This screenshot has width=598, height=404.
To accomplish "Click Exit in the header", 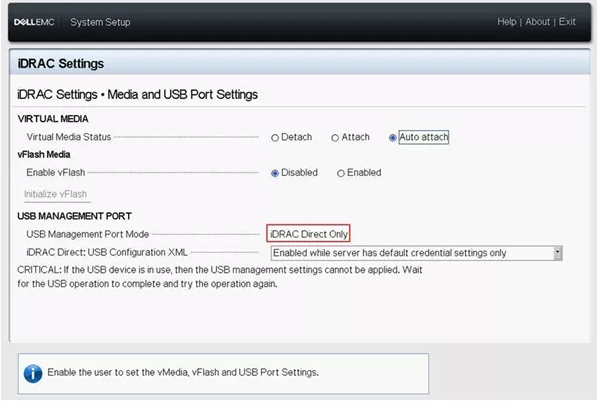I will (x=567, y=22).
